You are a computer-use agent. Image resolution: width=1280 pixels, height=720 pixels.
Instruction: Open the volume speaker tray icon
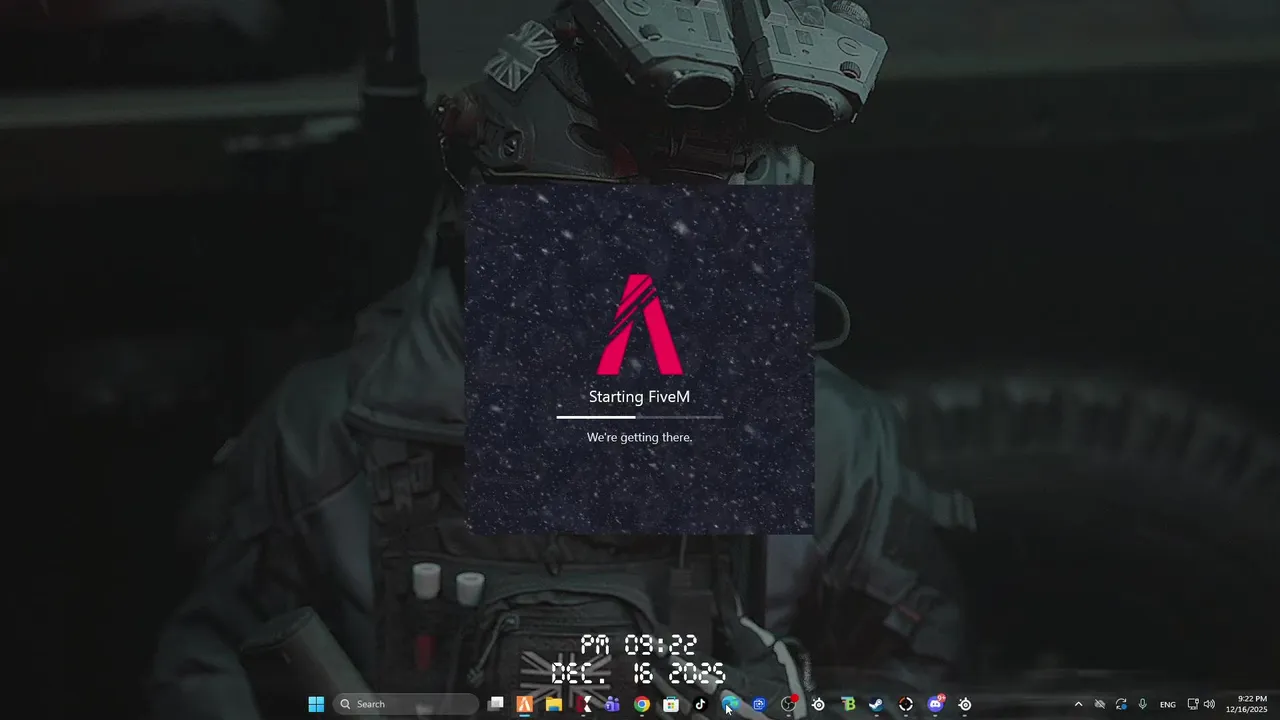pos(1209,704)
